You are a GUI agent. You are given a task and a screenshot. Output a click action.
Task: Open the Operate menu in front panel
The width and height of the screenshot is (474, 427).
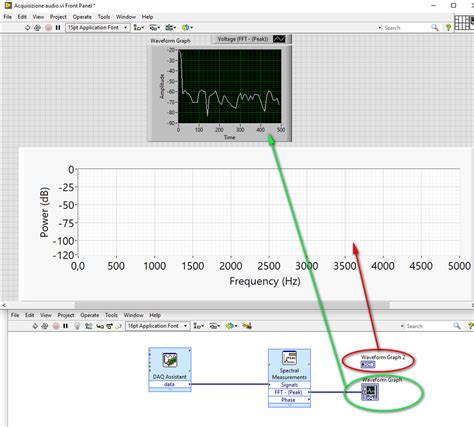[82, 17]
